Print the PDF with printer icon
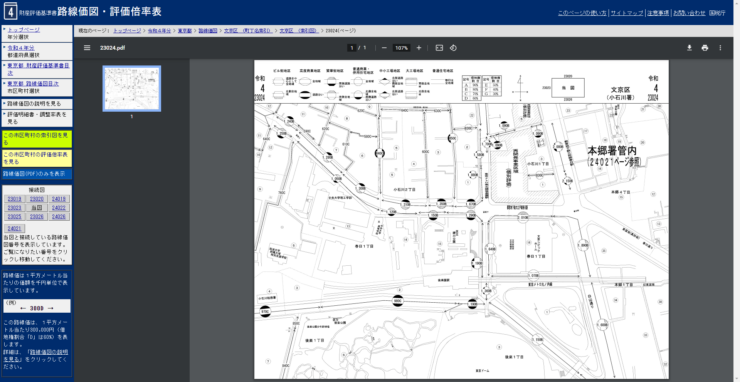Screen dimensions: 740x382 click(x=705, y=48)
